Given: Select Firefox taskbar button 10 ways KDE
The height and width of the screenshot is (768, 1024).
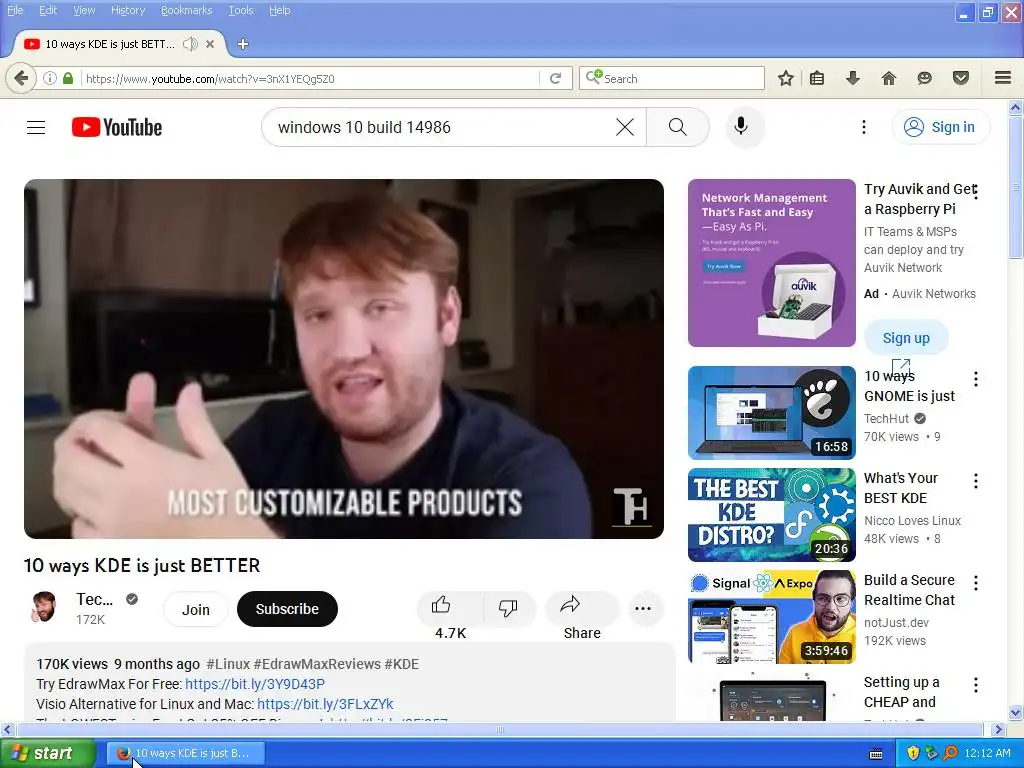Looking at the screenshot, I should [186, 753].
